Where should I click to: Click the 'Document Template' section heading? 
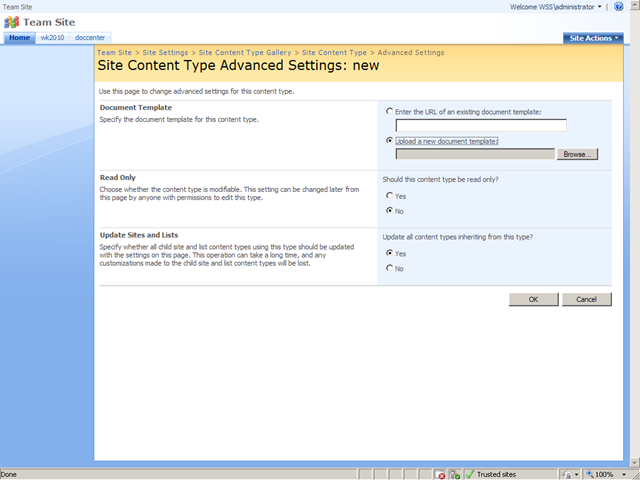point(136,107)
